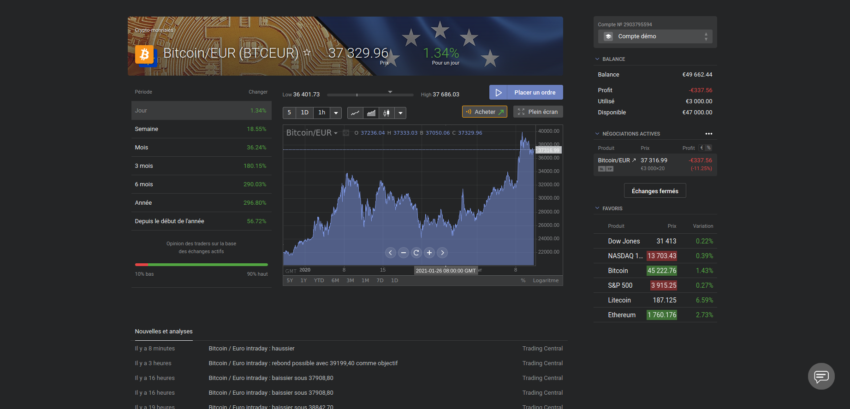Set chart interval to 5

pos(289,113)
